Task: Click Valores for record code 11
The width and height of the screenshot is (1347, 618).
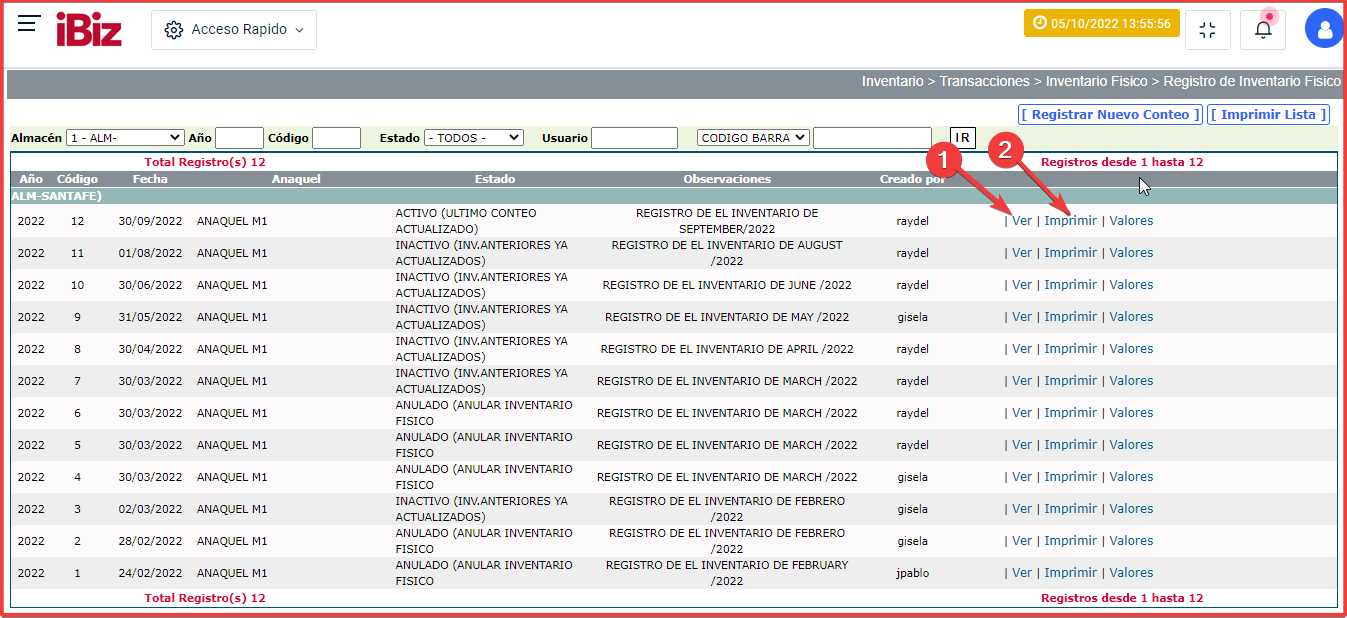Action: point(1131,253)
